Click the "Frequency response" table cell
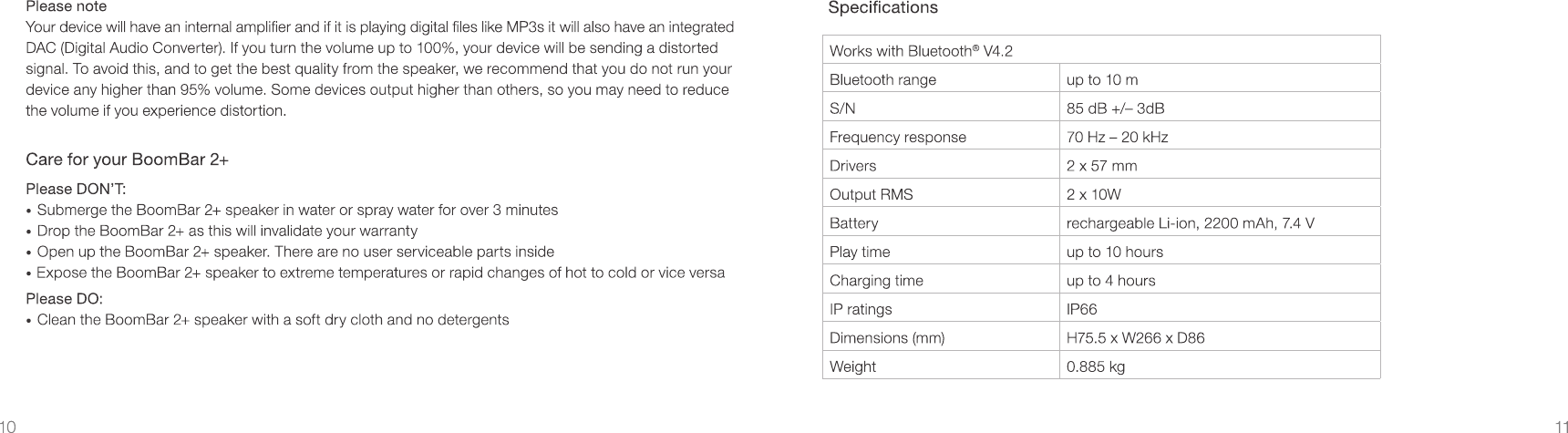 click(897, 137)
